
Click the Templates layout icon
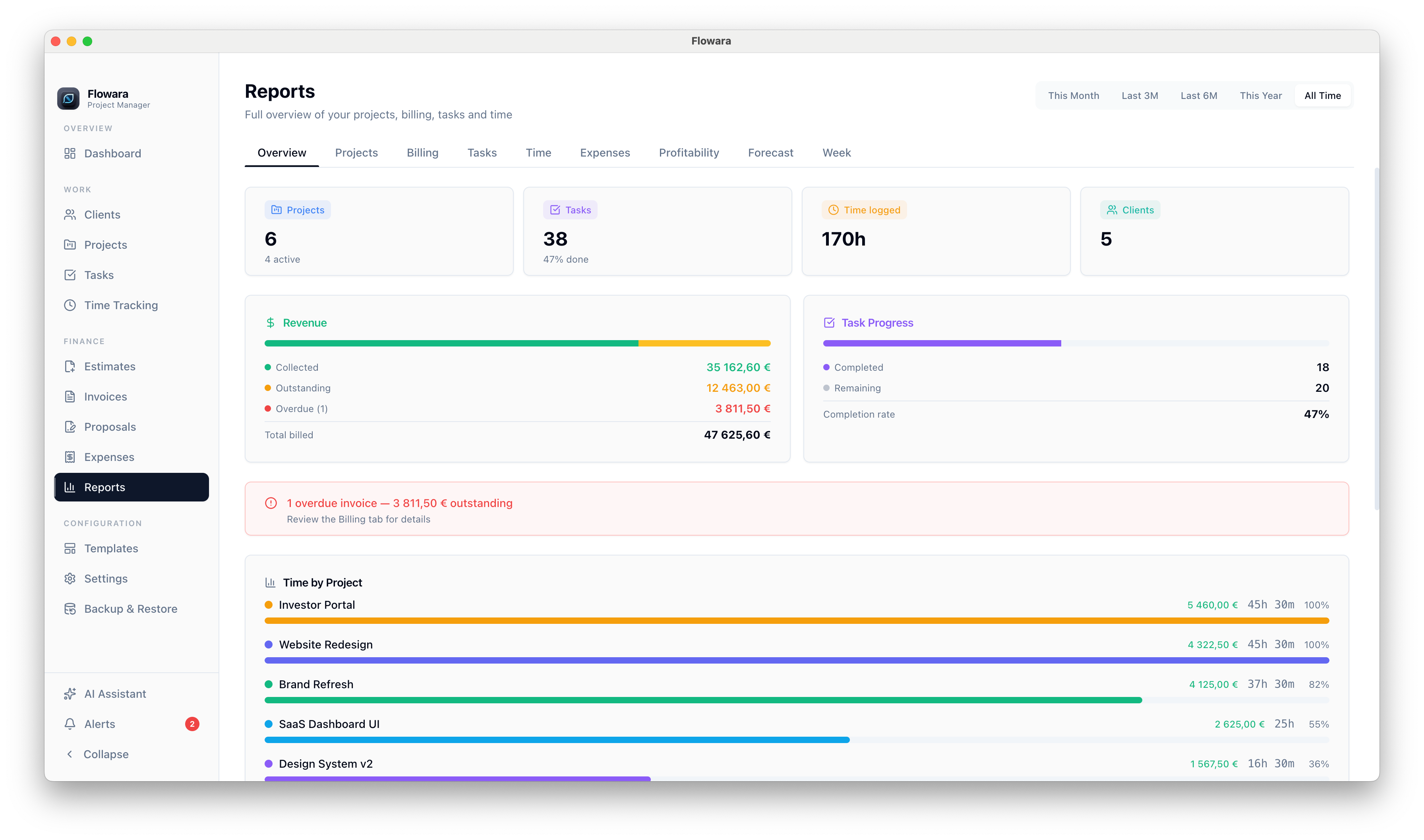pyautogui.click(x=70, y=548)
